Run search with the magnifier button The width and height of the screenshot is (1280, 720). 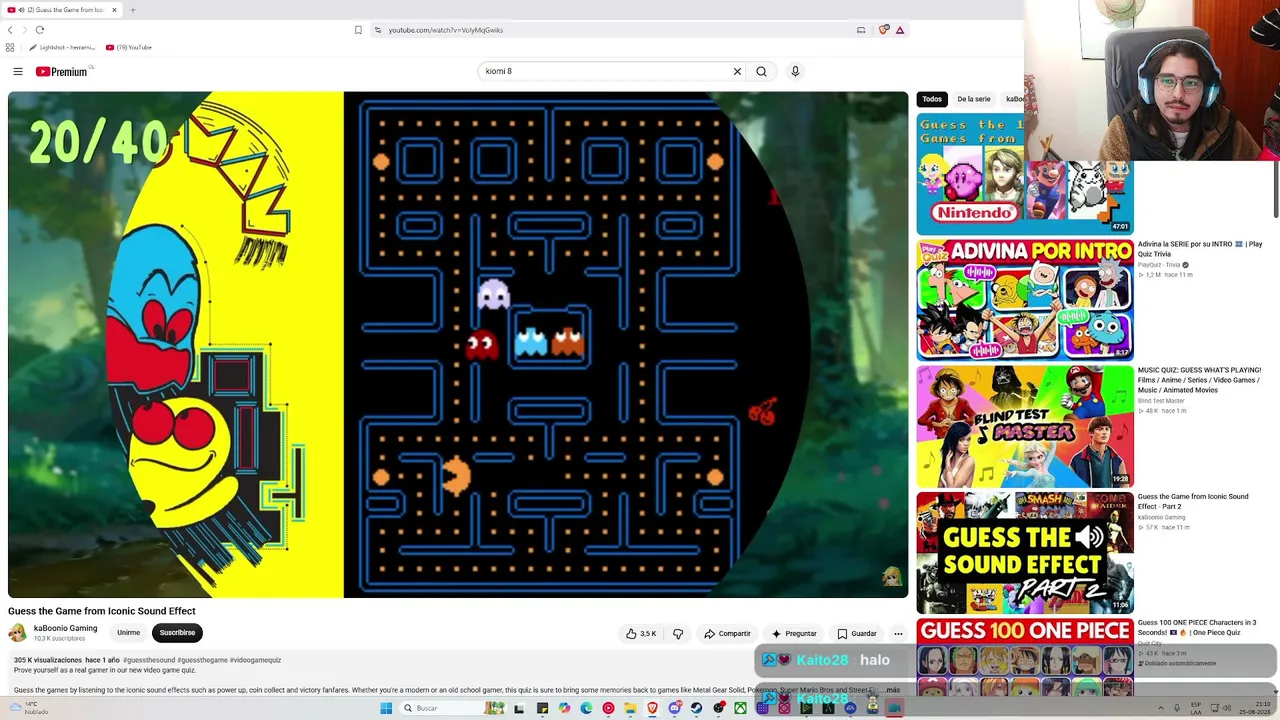point(761,71)
